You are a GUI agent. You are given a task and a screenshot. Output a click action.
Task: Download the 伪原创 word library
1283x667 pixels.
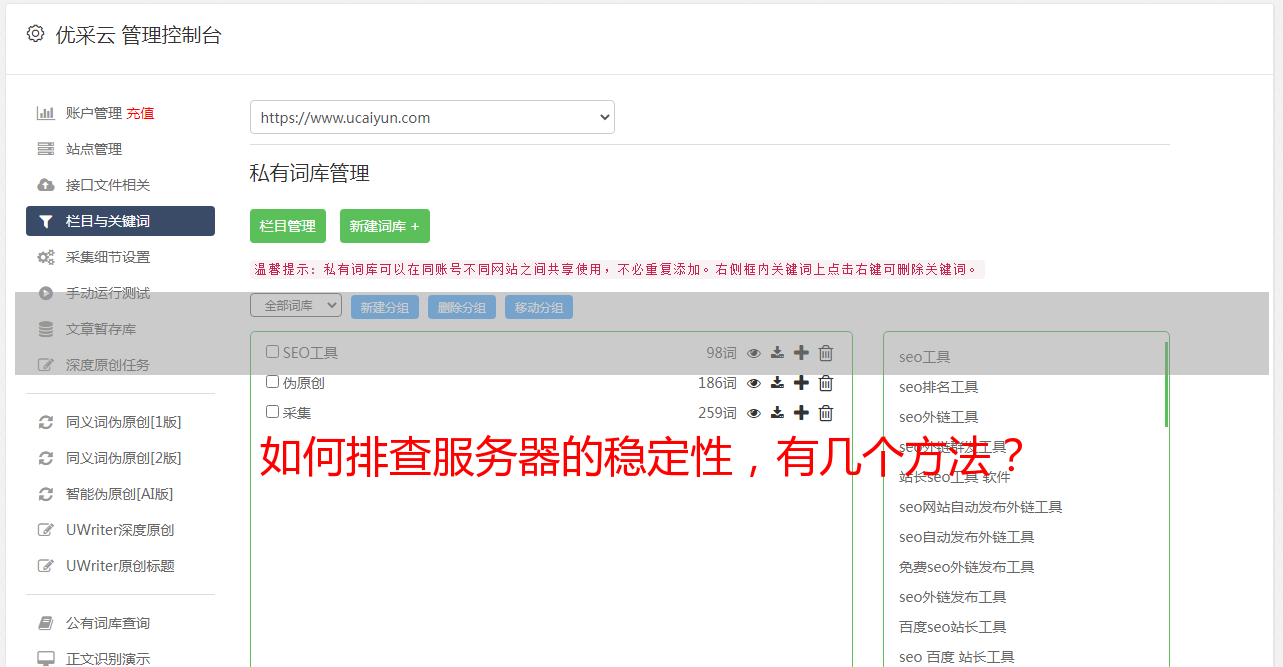pyautogui.click(x=777, y=383)
